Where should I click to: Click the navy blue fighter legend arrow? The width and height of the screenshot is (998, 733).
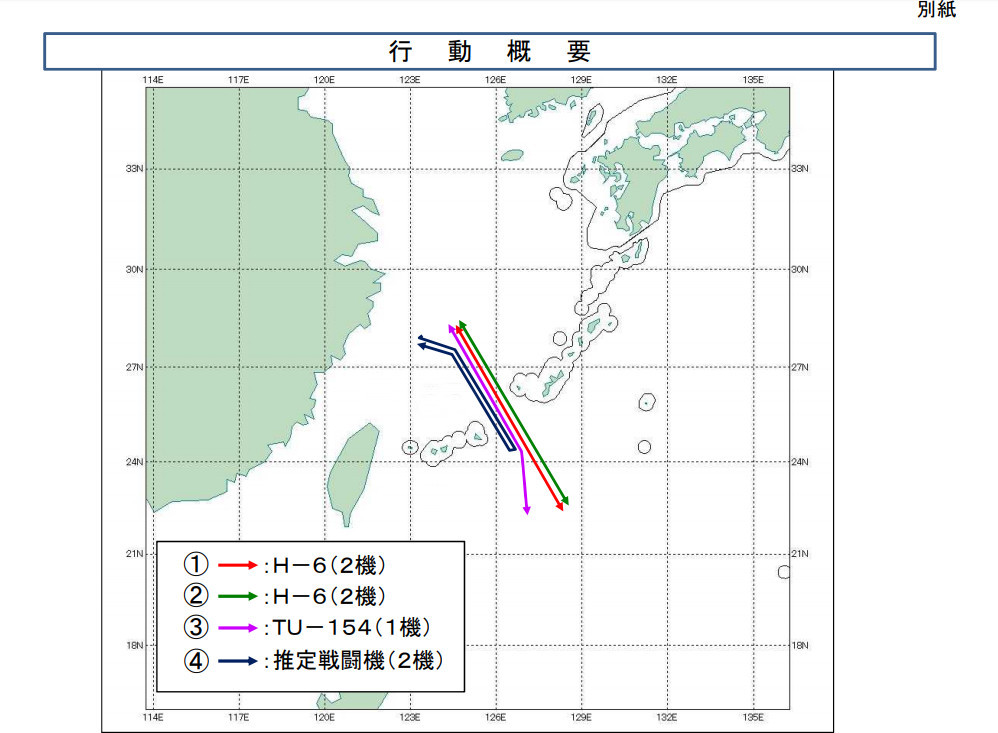237,661
